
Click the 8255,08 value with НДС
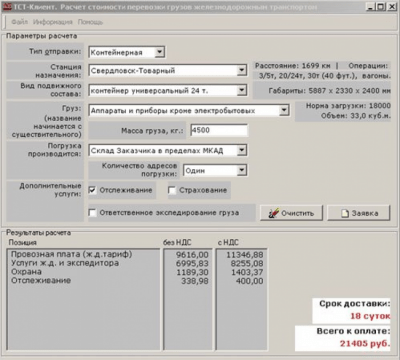[x=247, y=263]
